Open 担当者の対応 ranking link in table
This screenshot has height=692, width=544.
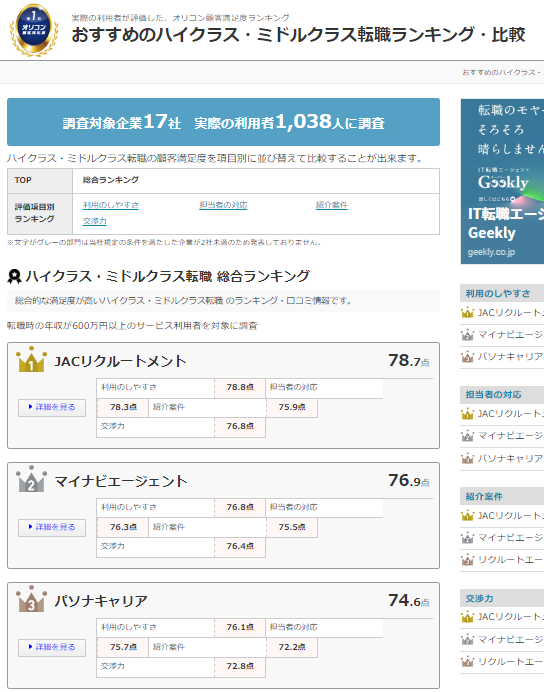click(223, 205)
